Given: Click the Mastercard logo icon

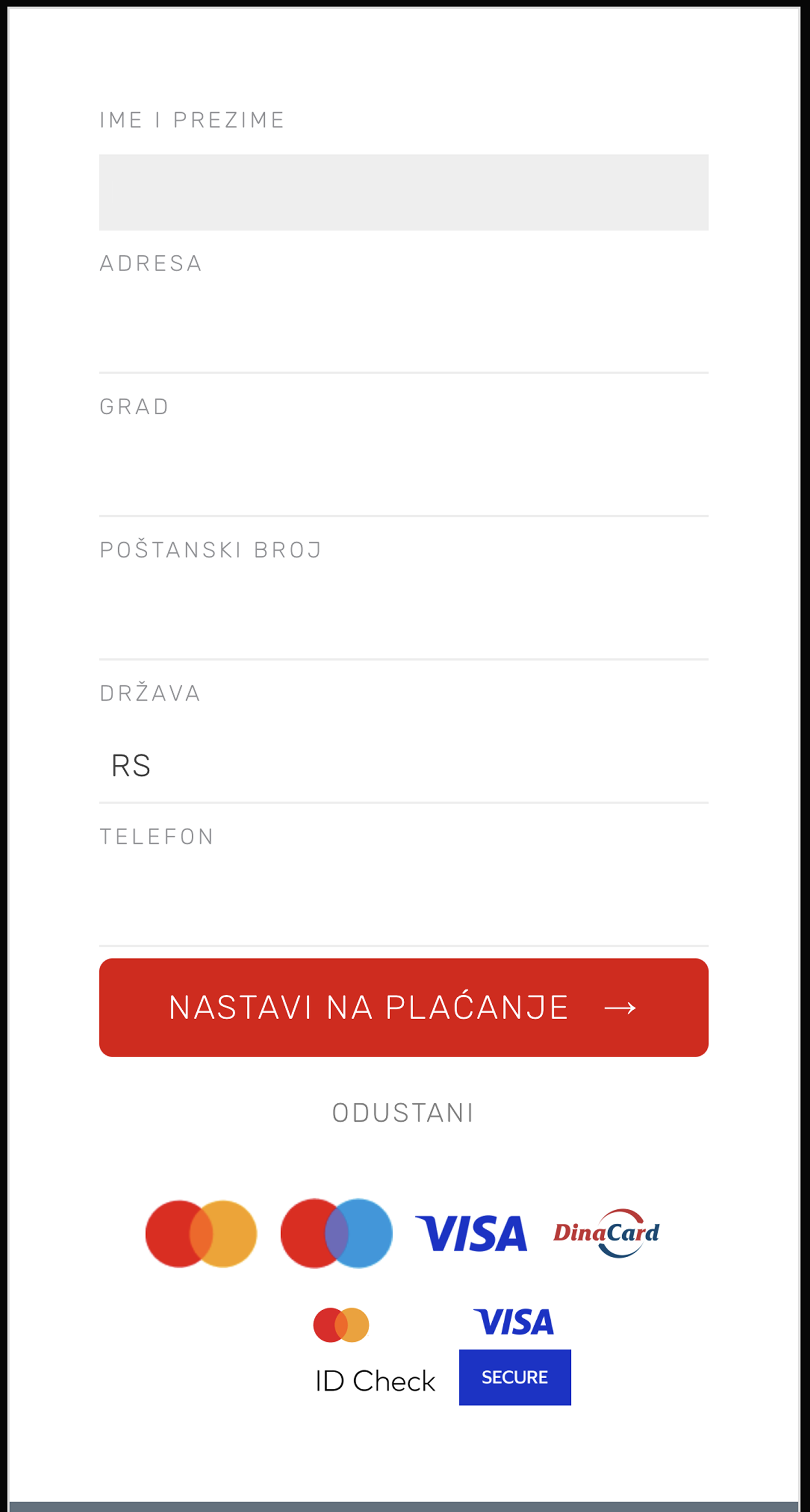Looking at the screenshot, I should tap(201, 1233).
